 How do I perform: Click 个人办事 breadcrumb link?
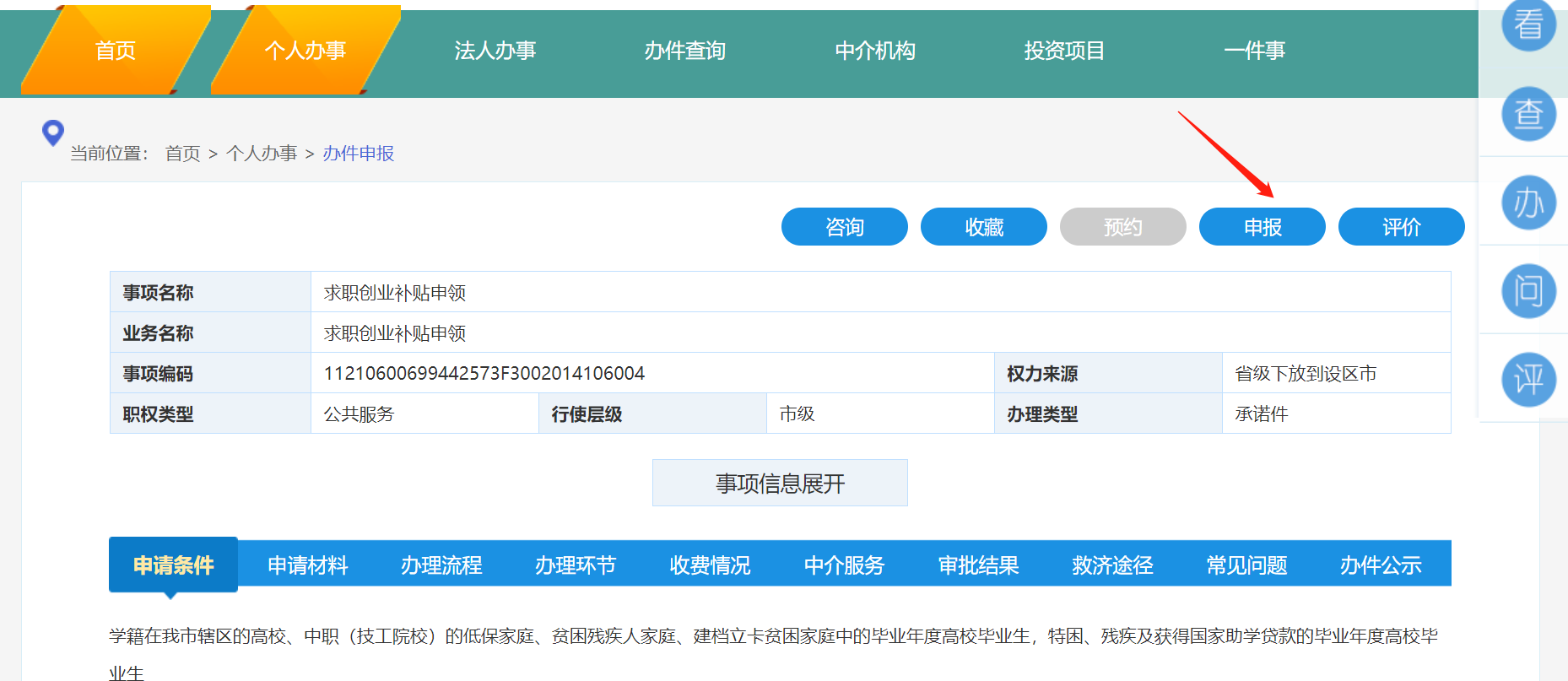pos(262,154)
